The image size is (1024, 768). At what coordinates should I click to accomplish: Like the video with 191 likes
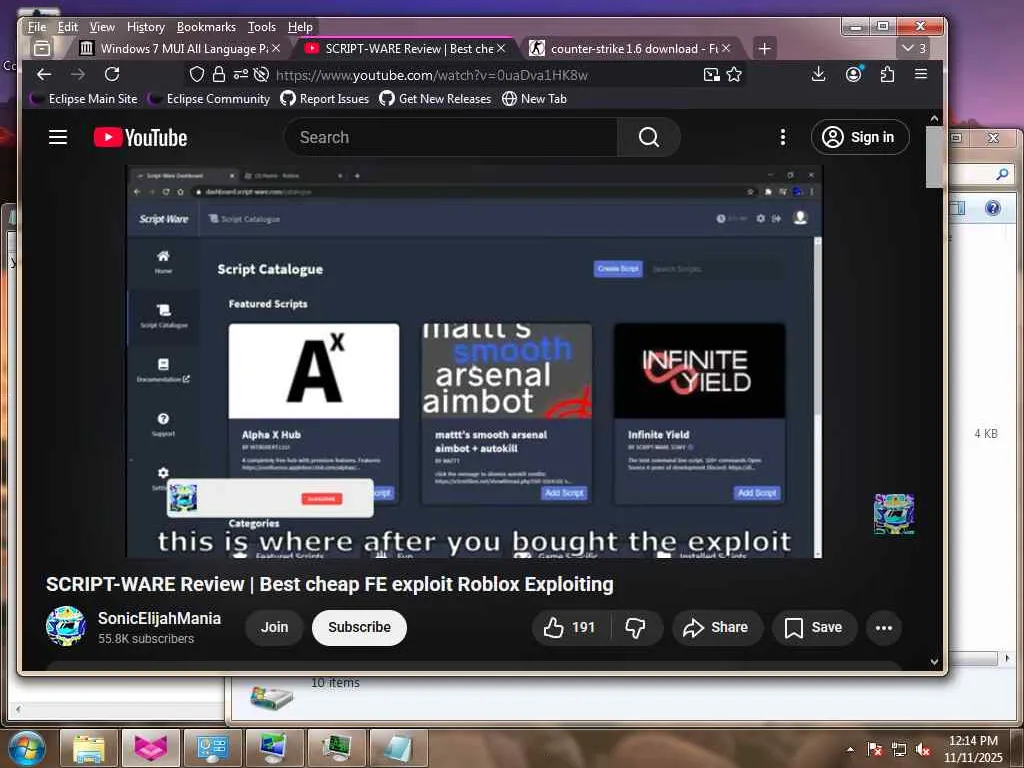click(x=569, y=627)
